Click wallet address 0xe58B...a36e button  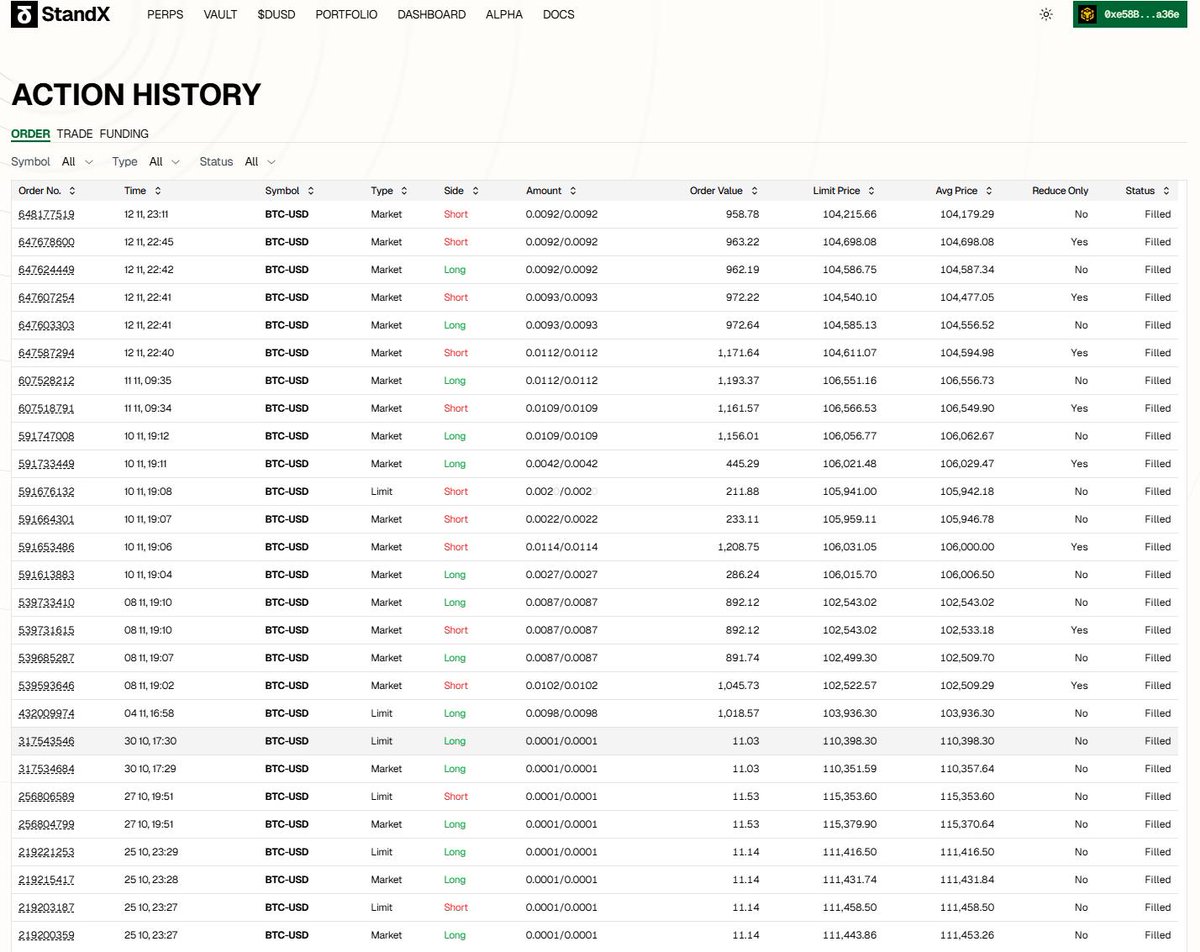click(1130, 15)
